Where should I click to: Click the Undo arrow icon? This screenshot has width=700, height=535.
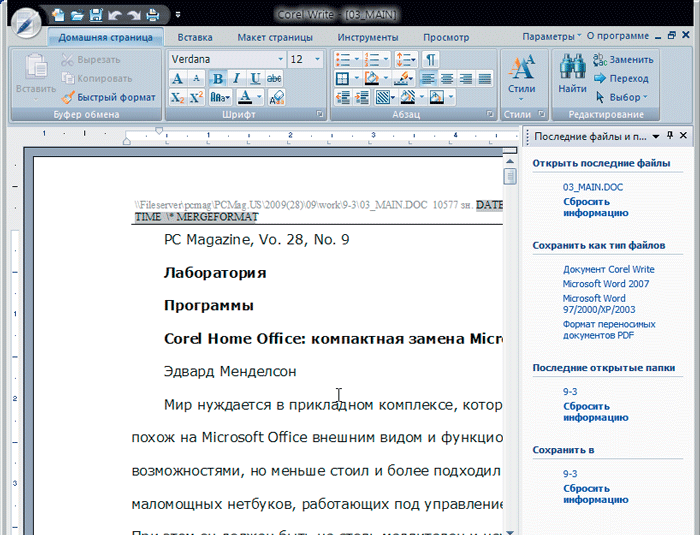click(x=114, y=15)
